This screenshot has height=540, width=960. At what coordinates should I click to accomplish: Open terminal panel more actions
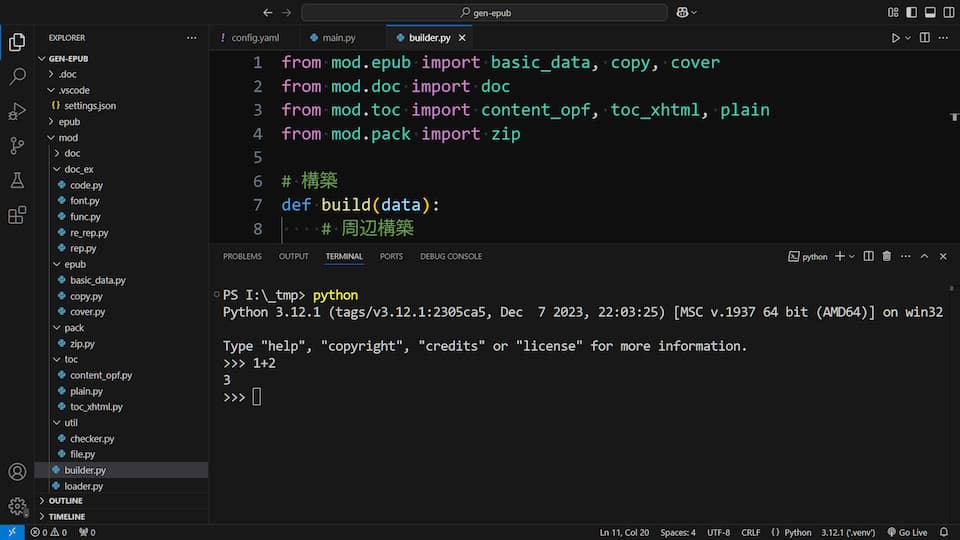pos(906,257)
